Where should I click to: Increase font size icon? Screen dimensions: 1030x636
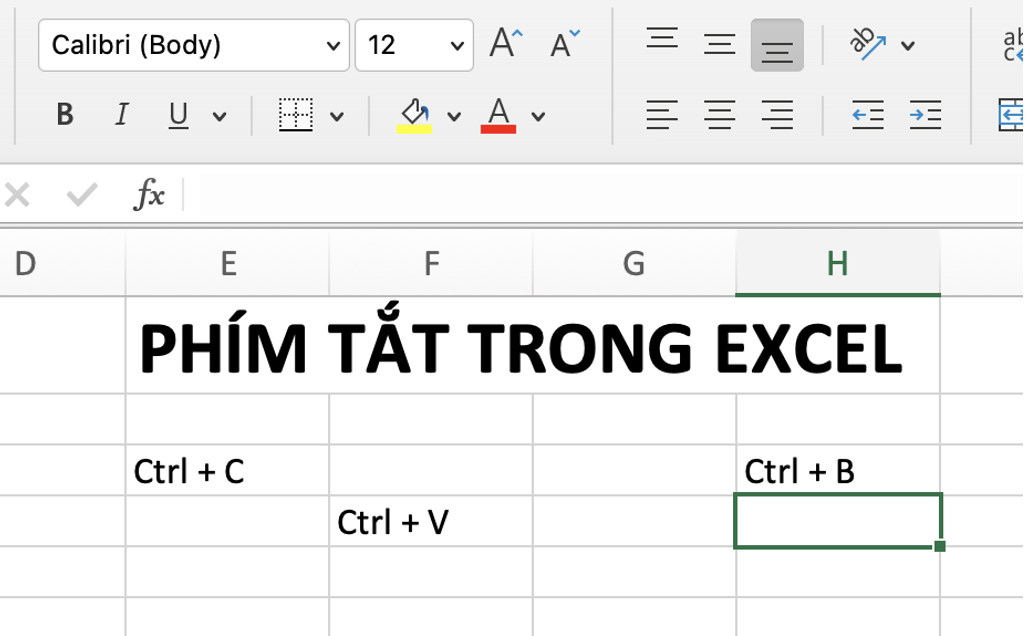[x=506, y=43]
